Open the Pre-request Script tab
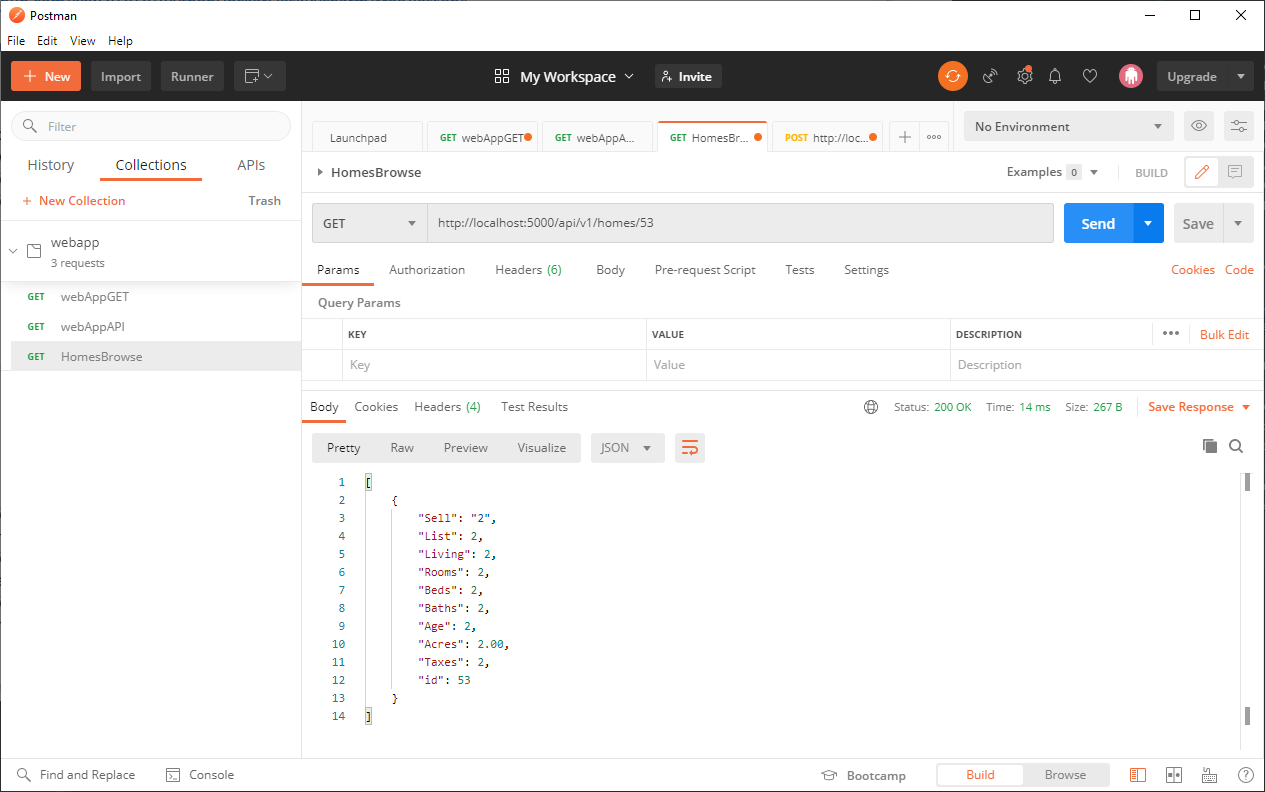This screenshot has width=1265, height=792. pyautogui.click(x=705, y=270)
